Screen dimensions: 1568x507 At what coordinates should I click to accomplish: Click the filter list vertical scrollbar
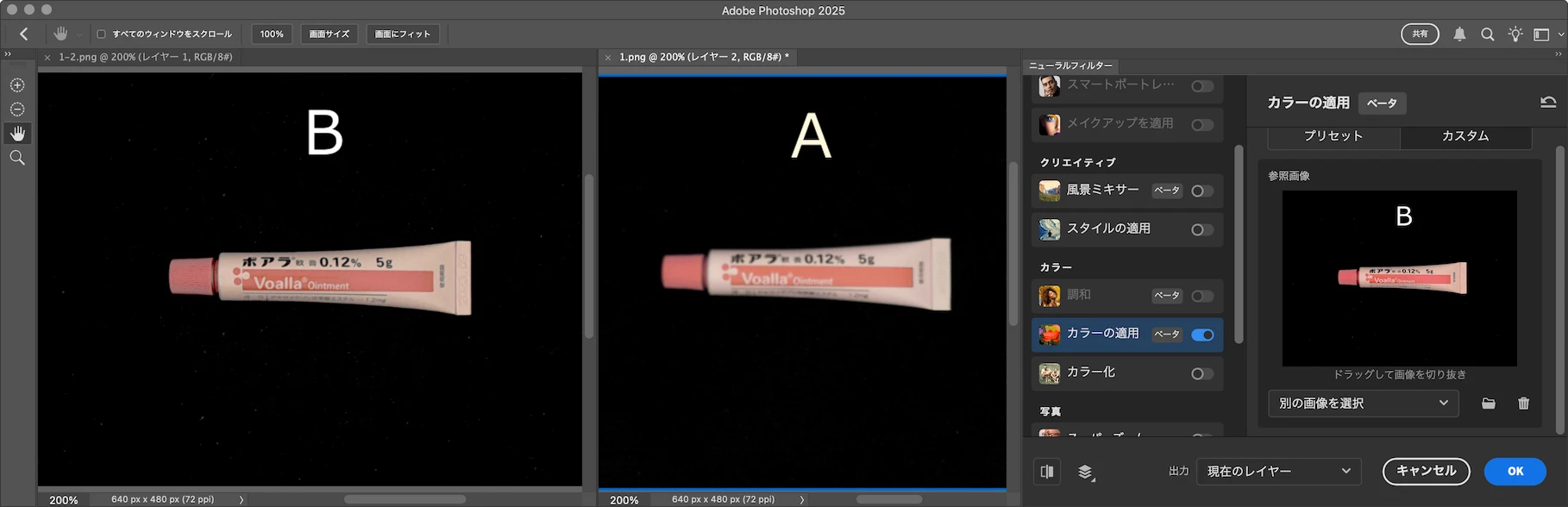point(1239,245)
